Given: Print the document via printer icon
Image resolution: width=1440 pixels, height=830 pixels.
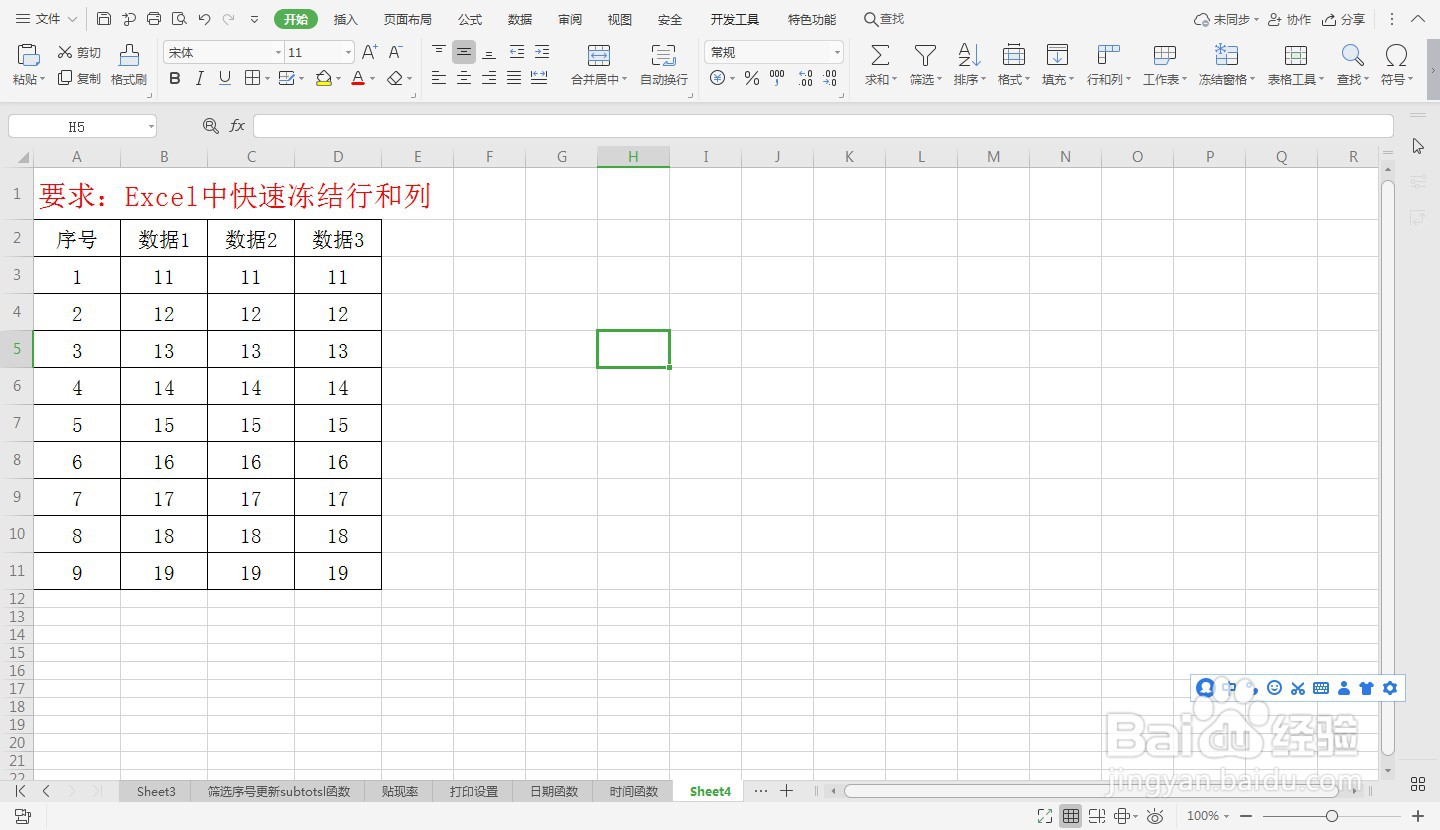Looking at the screenshot, I should click(x=154, y=19).
